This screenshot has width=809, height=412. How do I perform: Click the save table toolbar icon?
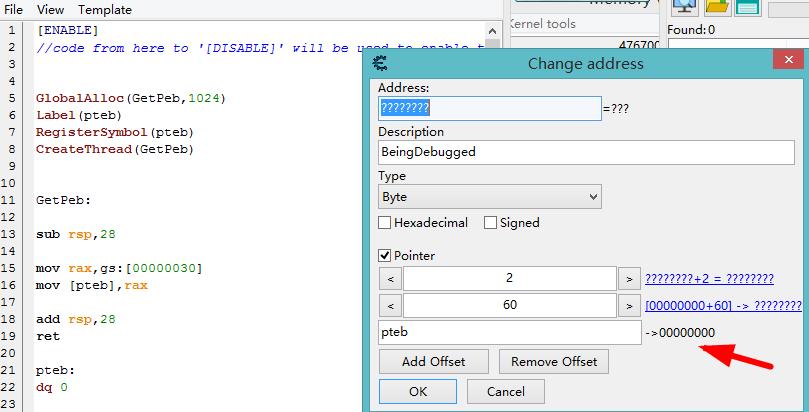click(748, 7)
